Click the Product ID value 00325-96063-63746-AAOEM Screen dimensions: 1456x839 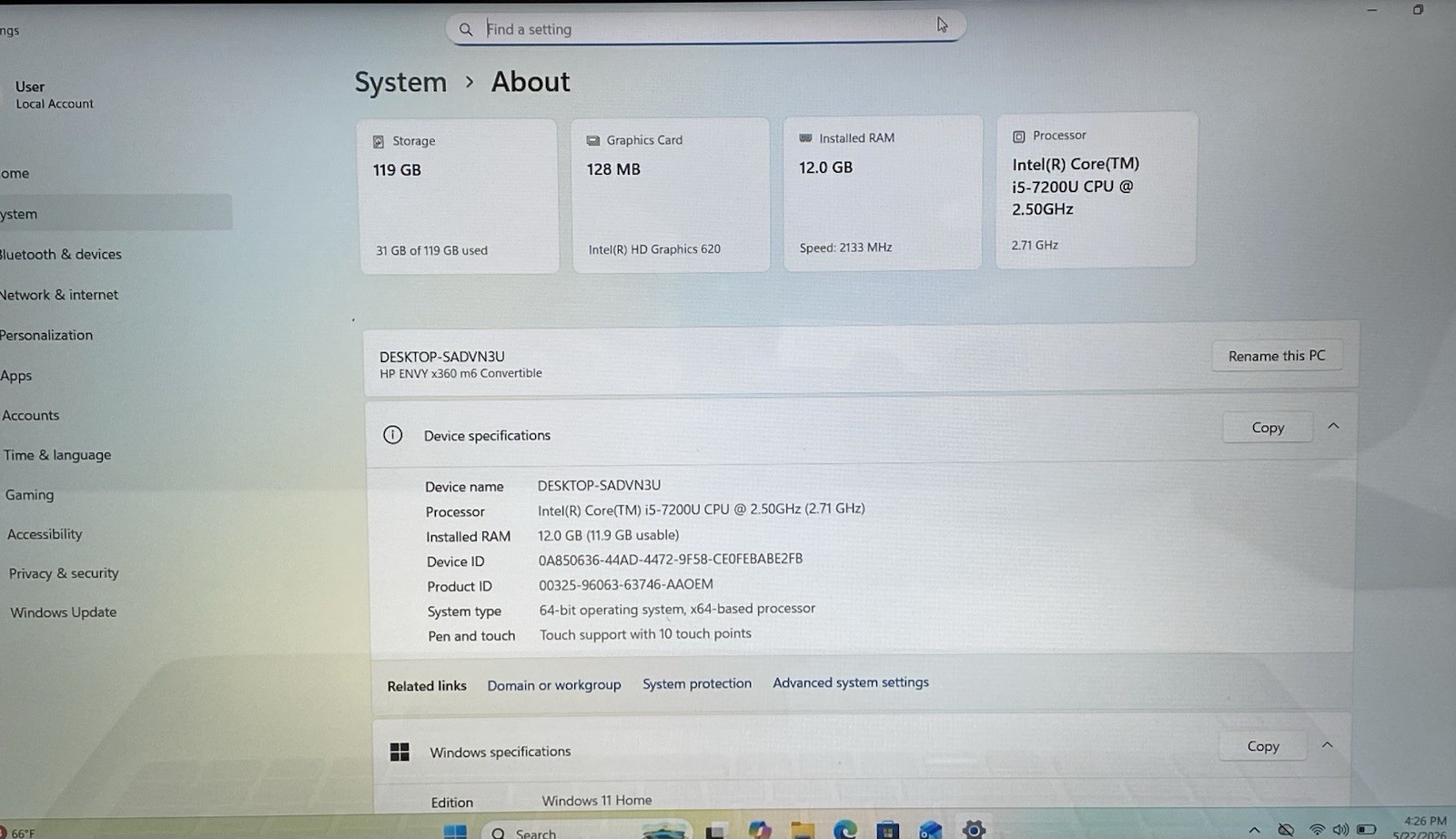tap(626, 584)
